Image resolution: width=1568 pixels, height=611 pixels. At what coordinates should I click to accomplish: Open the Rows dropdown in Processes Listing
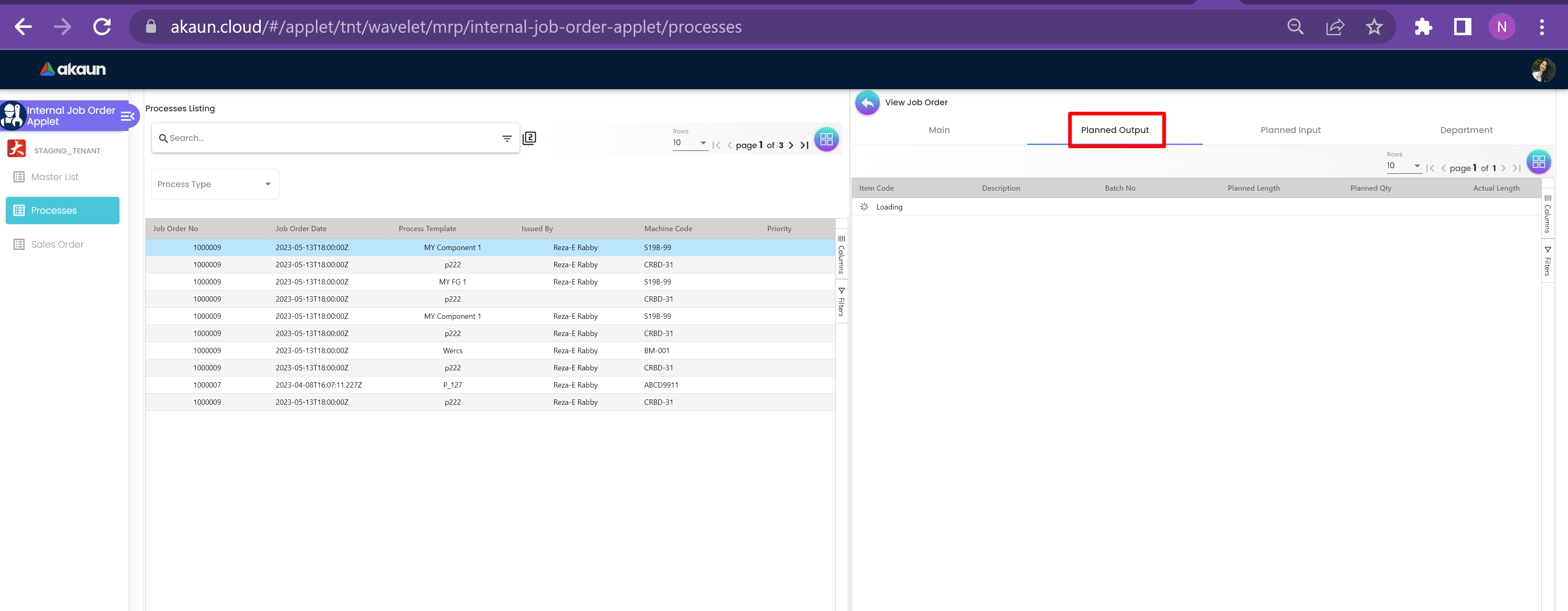coord(689,143)
